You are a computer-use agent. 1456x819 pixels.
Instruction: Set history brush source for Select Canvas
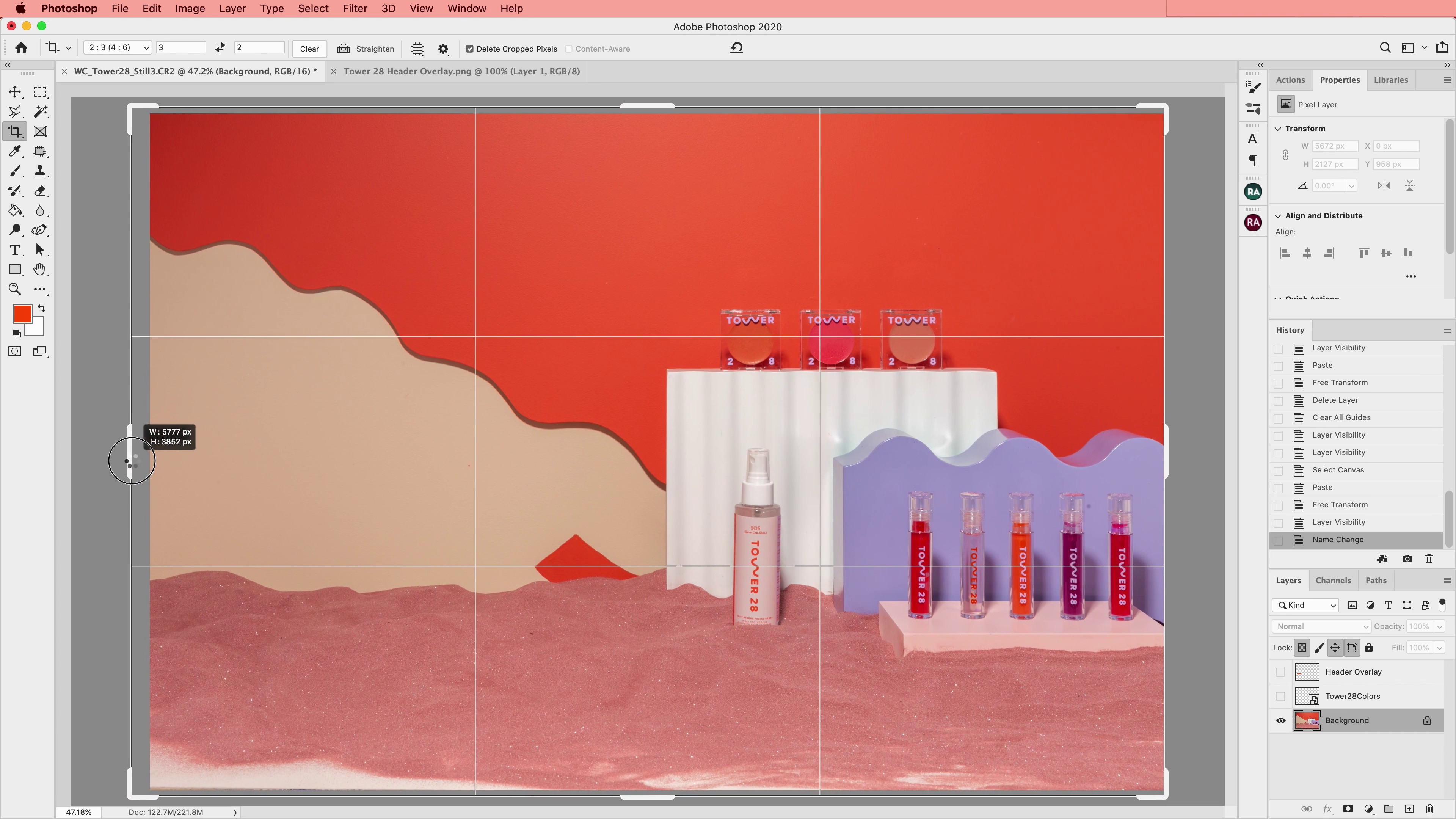pyautogui.click(x=1278, y=470)
